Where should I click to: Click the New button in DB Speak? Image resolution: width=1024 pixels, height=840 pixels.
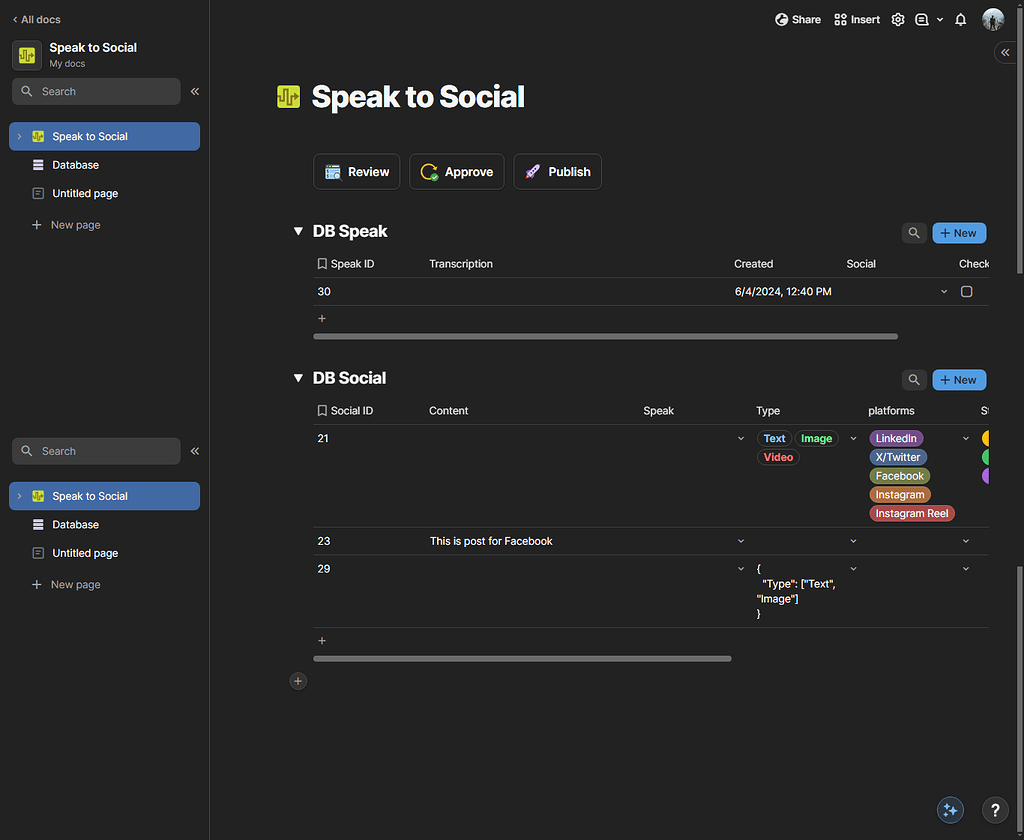958,232
